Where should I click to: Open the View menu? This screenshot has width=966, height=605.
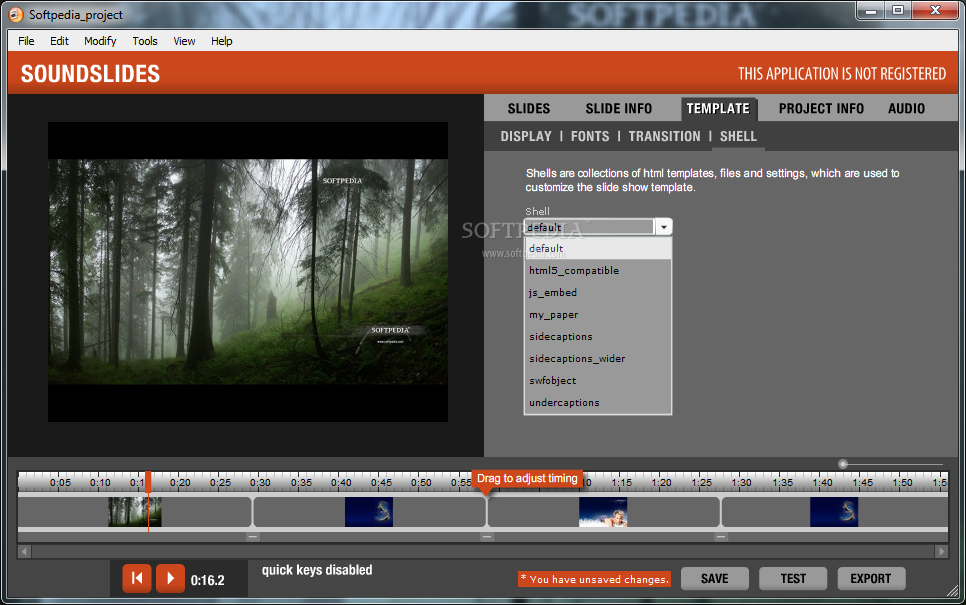coord(184,41)
